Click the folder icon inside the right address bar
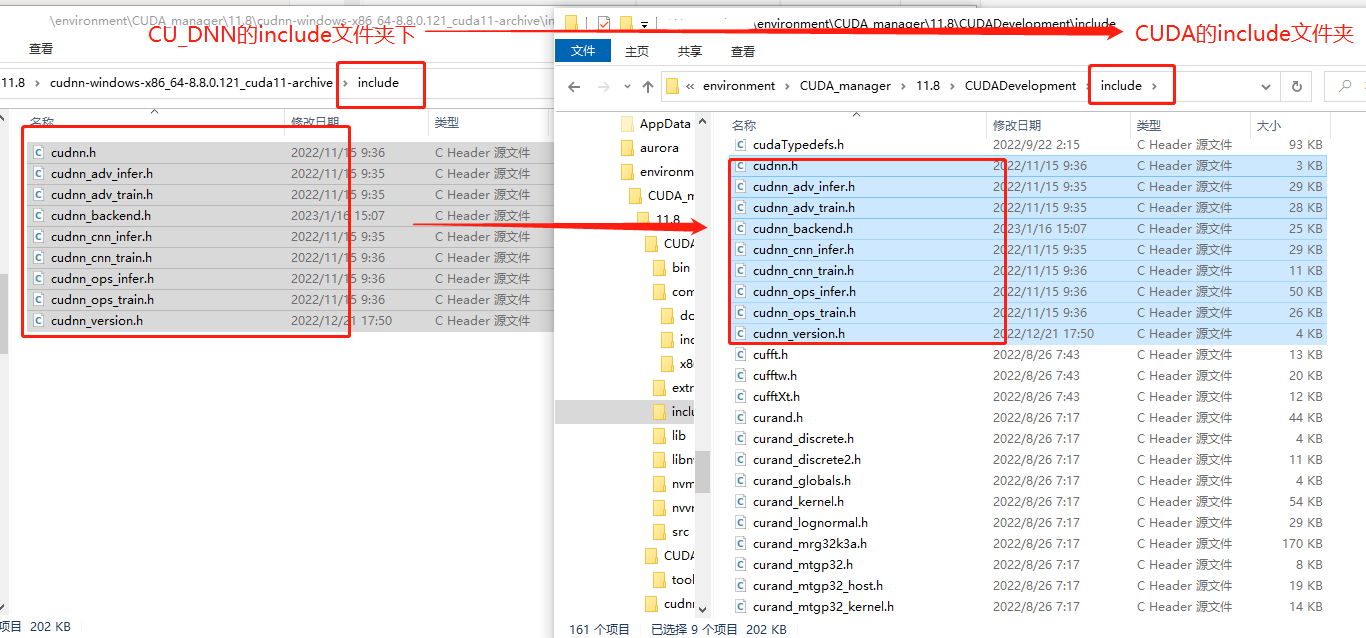Viewport: 1366px width, 638px height. (x=672, y=86)
